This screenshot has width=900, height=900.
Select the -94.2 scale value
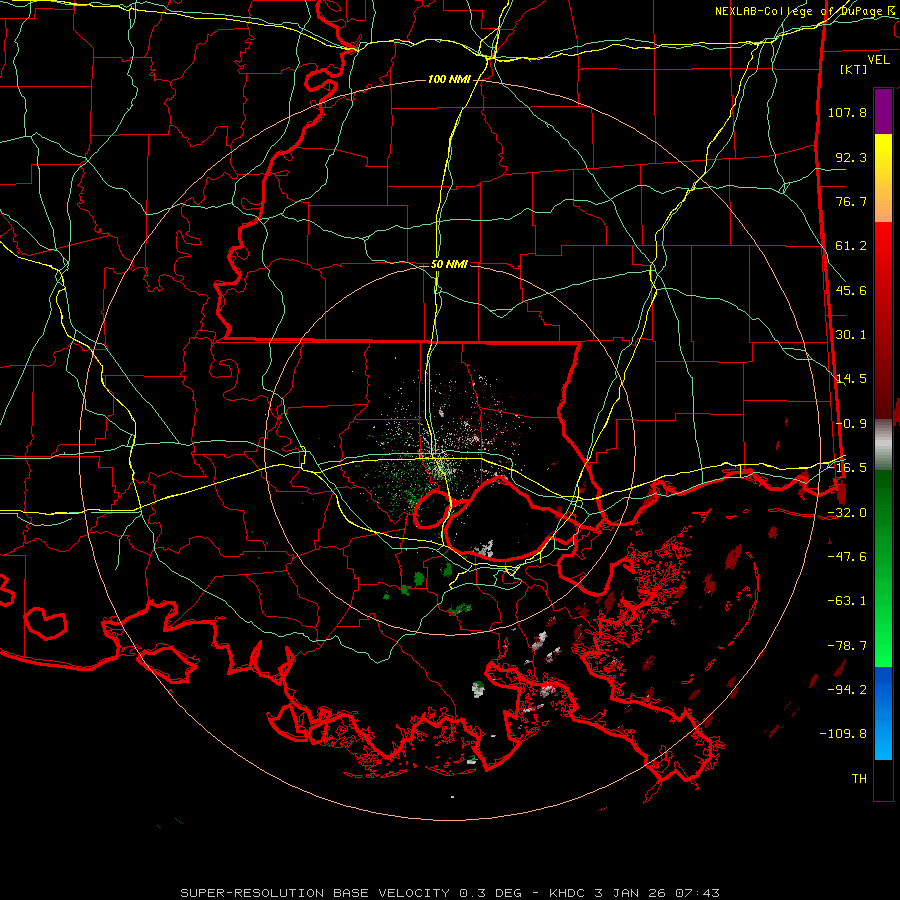point(847,690)
